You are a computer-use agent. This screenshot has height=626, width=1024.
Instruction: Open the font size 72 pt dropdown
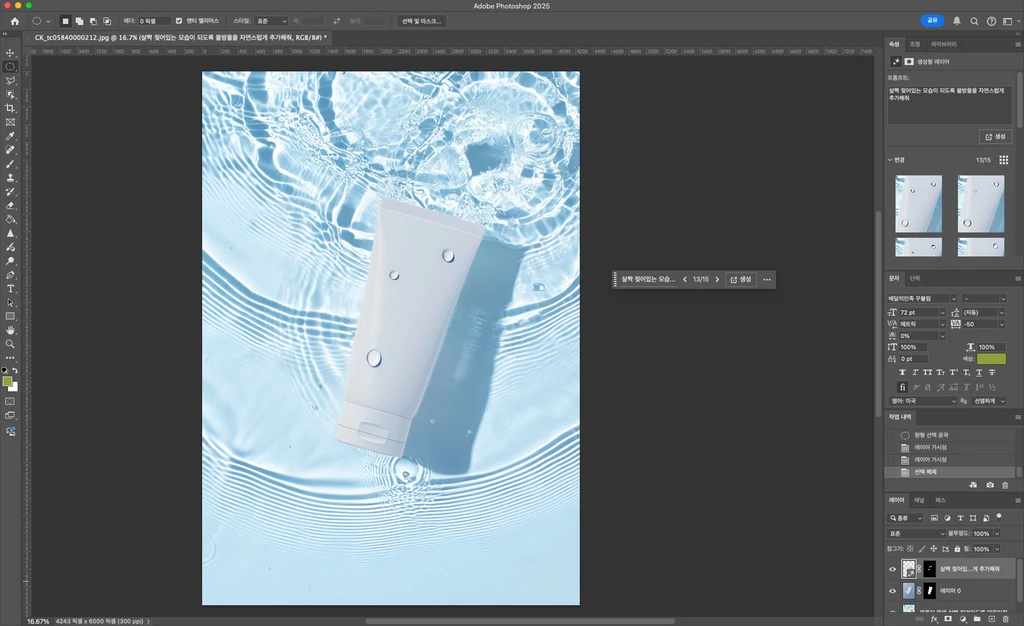point(942,313)
